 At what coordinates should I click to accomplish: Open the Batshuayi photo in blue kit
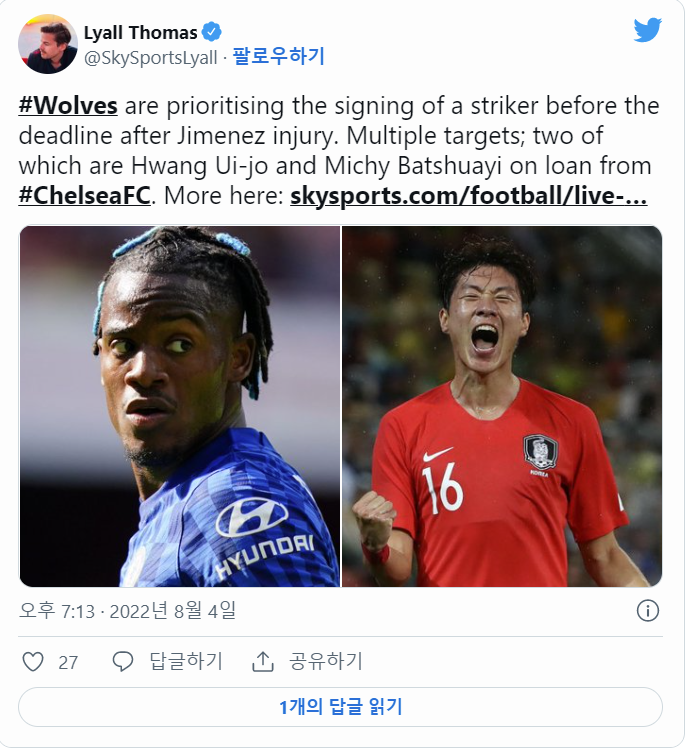(180, 406)
